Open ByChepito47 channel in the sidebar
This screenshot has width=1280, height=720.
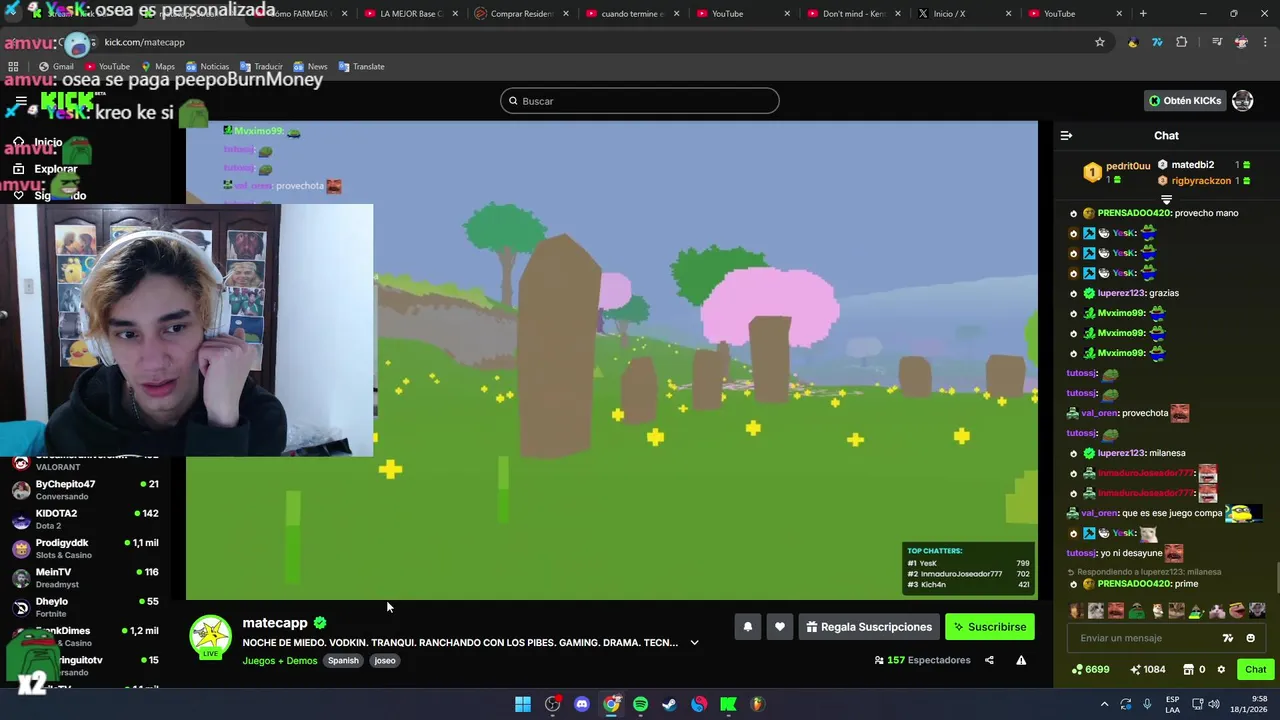click(x=85, y=490)
